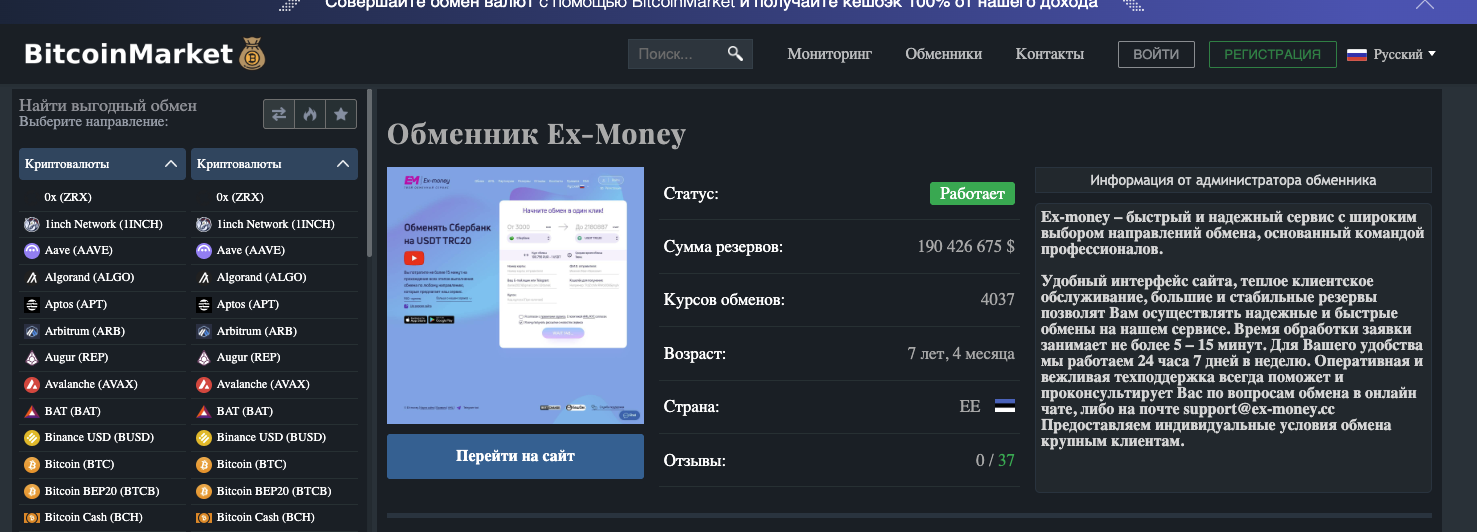Select Binance USD (BUSD) in the second currency column
Screen dimensions: 1477x532
(x=274, y=437)
